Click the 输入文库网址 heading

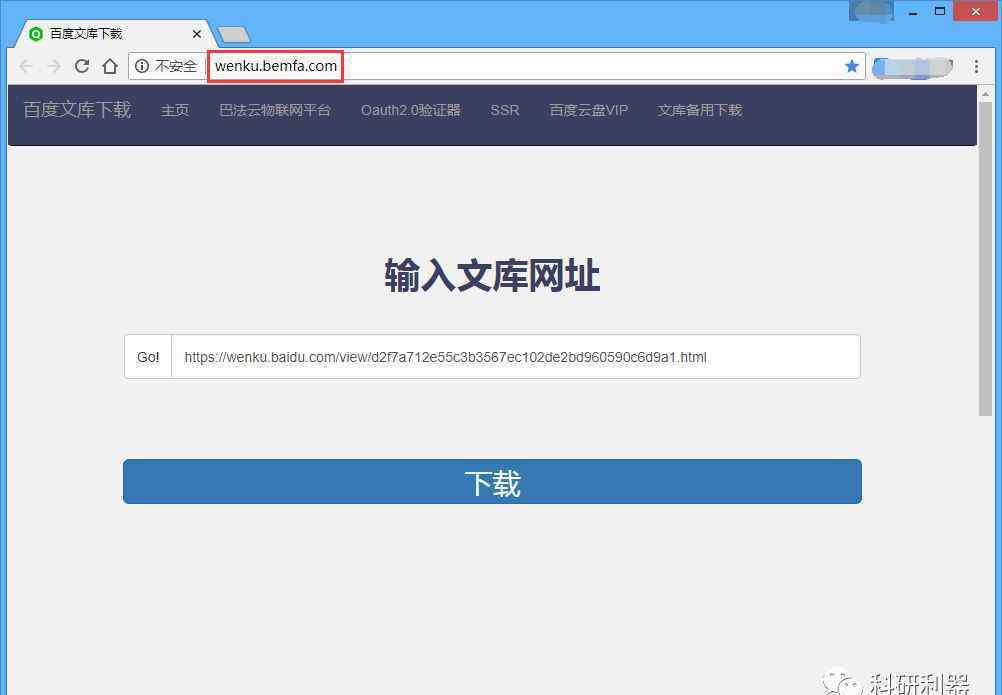492,276
